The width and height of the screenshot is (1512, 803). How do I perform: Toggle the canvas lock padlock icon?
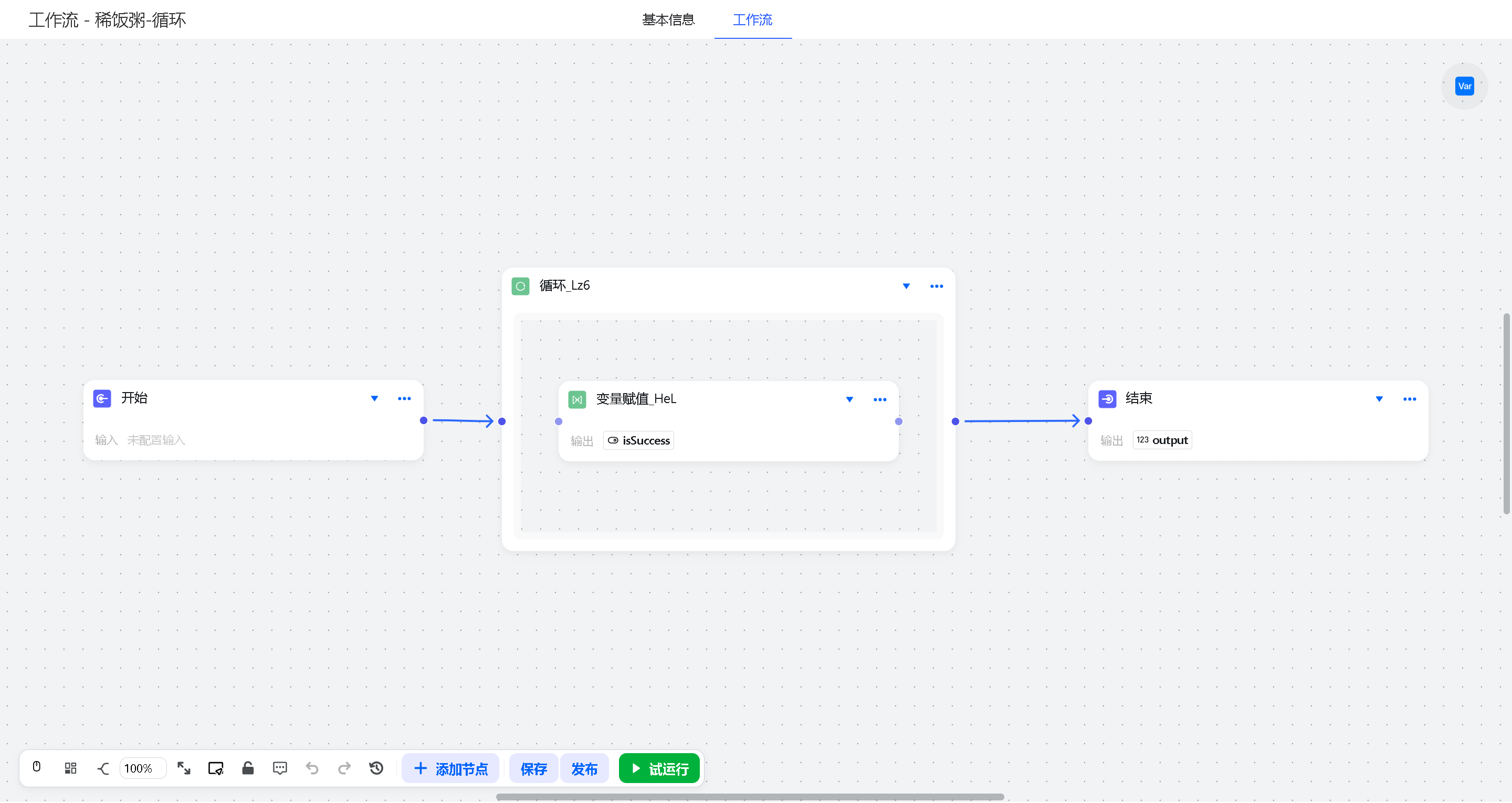[248, 768]
